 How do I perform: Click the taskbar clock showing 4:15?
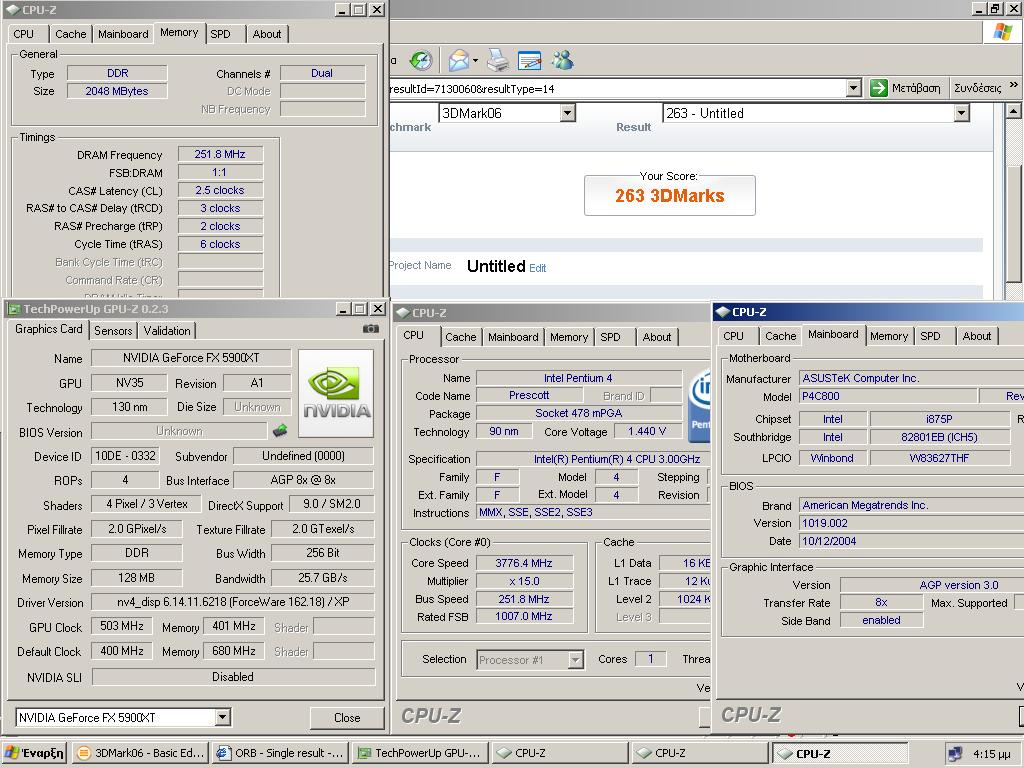pyautogui.click(x=991, y=754)
